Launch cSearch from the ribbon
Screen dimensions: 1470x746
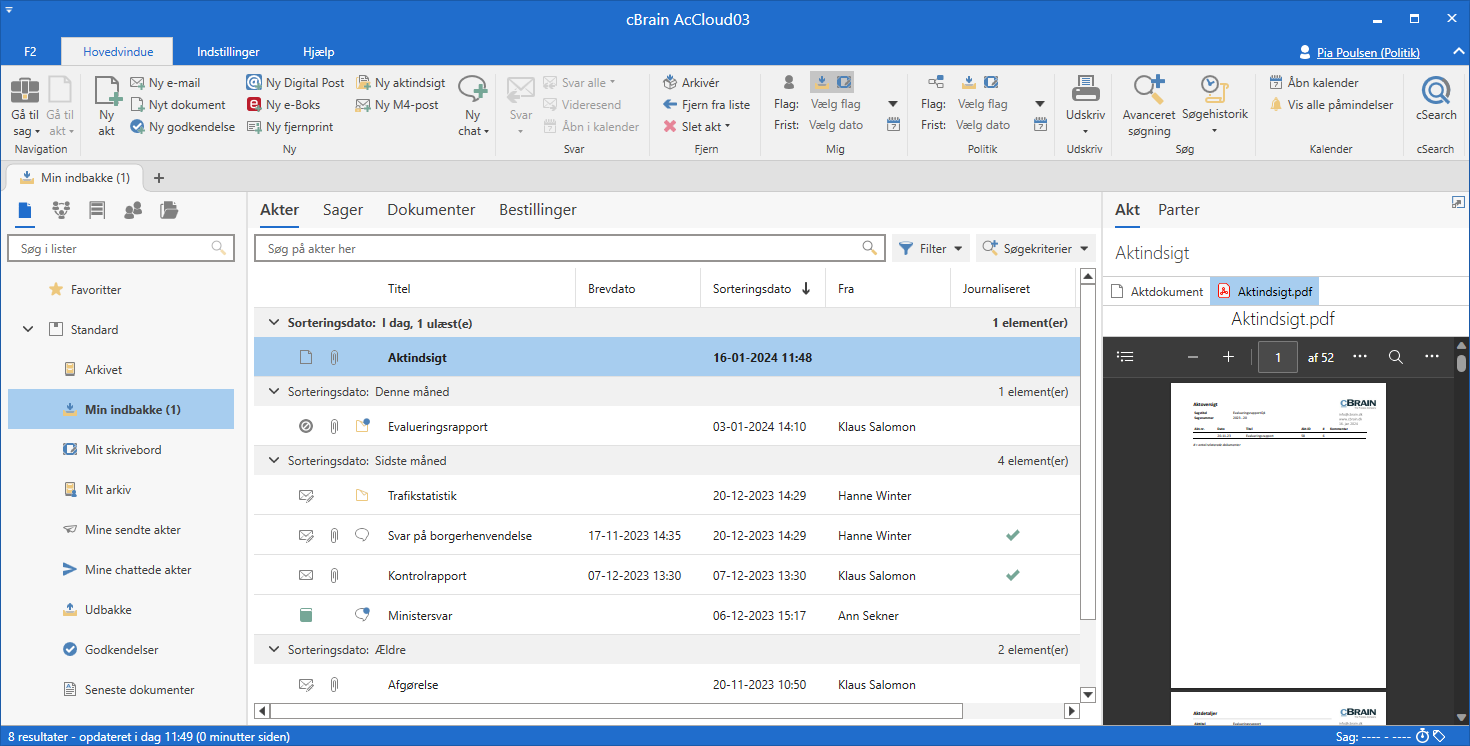point(1436,100)
